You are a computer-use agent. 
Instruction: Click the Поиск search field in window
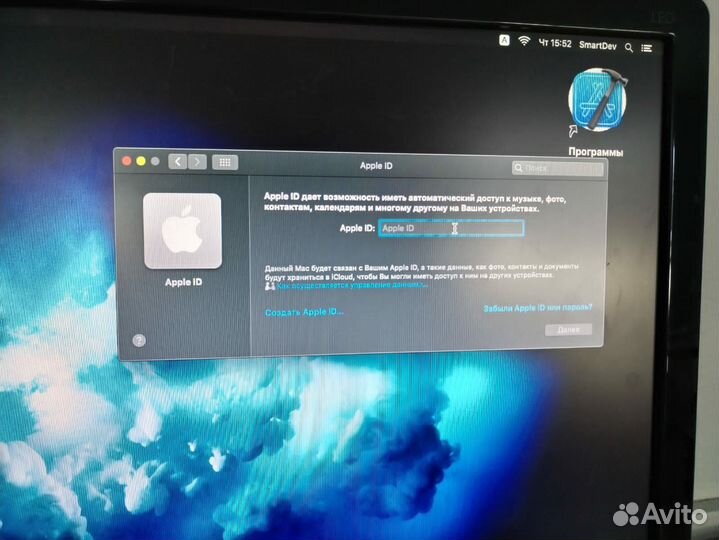557,168
